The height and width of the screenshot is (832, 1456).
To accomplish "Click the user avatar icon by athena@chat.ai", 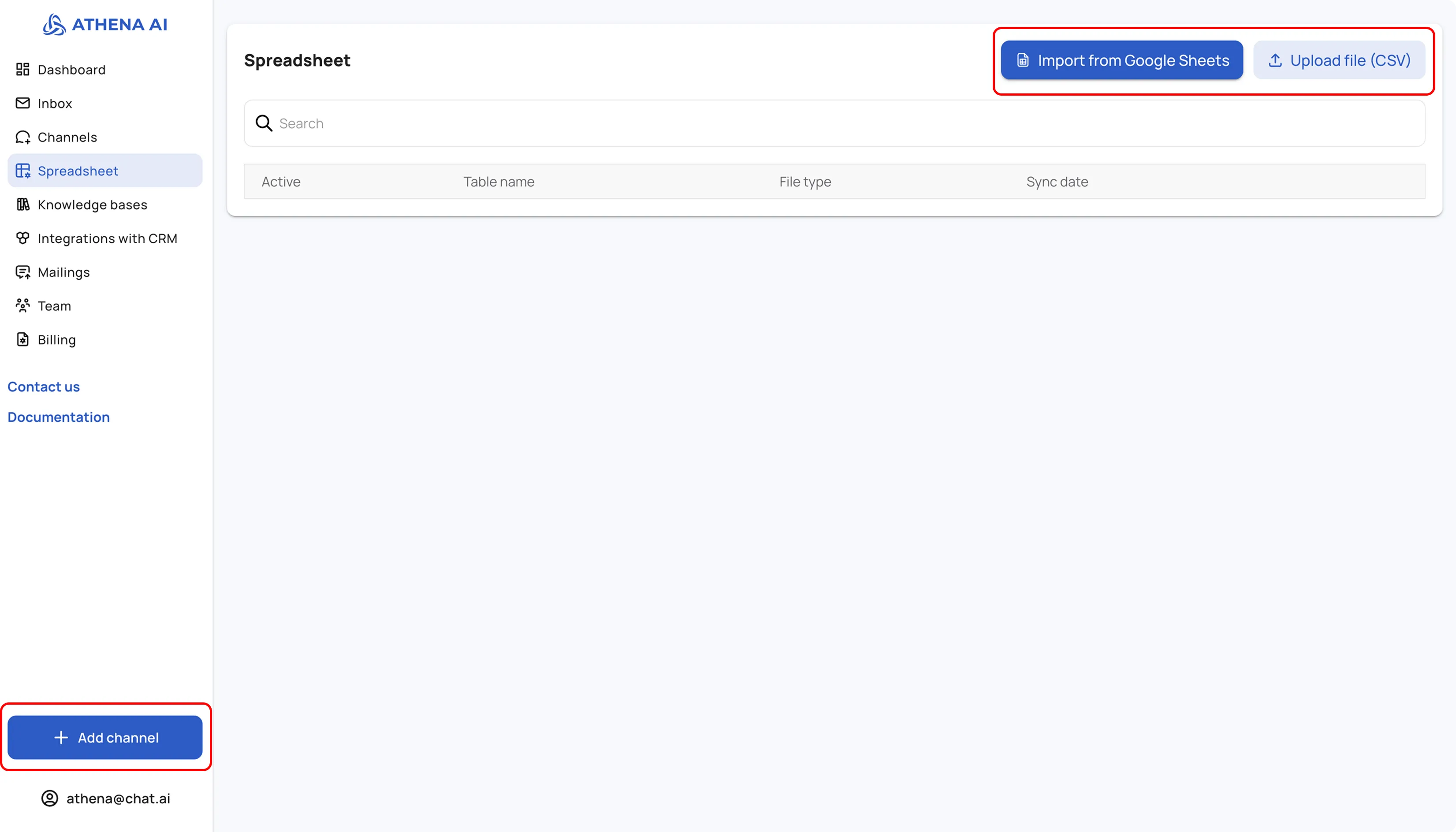I will (50, 798).
